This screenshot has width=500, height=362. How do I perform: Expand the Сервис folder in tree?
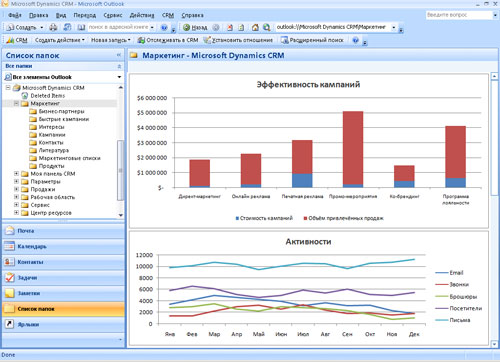tap(16, 205)
